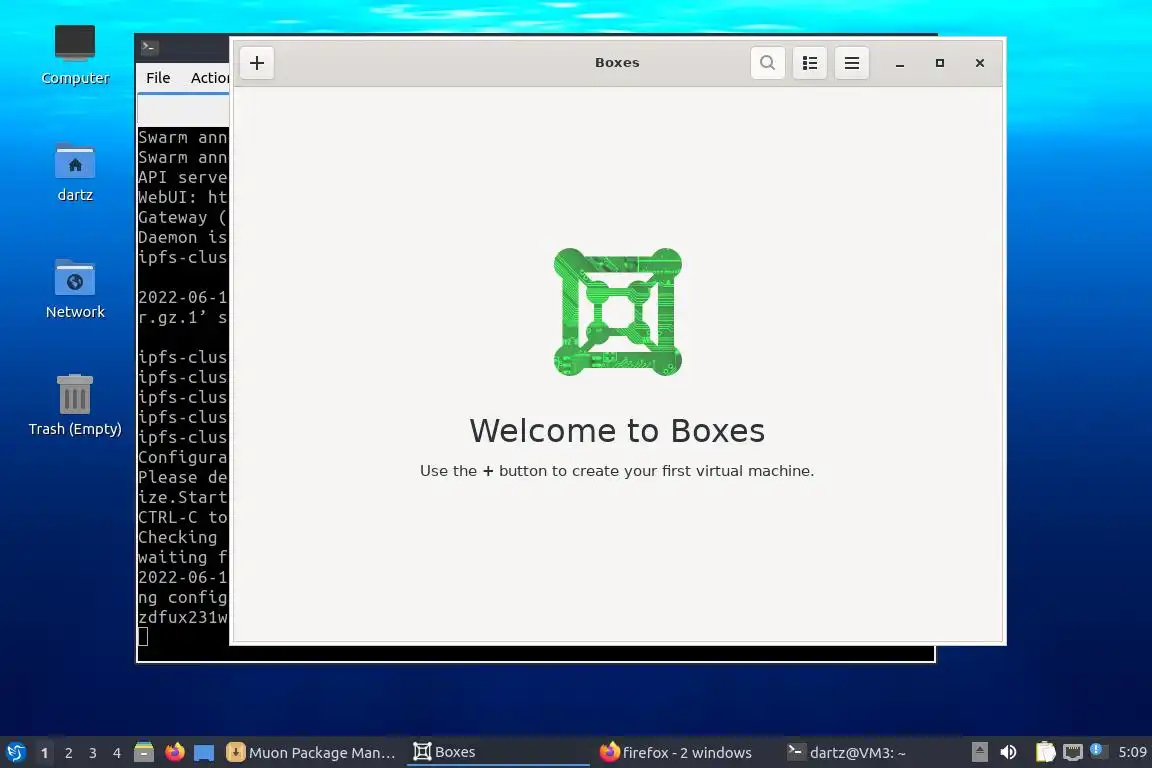Image resolution: width=1152 pixels, height=768 pixels.
Task: Click the eject removable media tray icon
Action: [979, 752]
